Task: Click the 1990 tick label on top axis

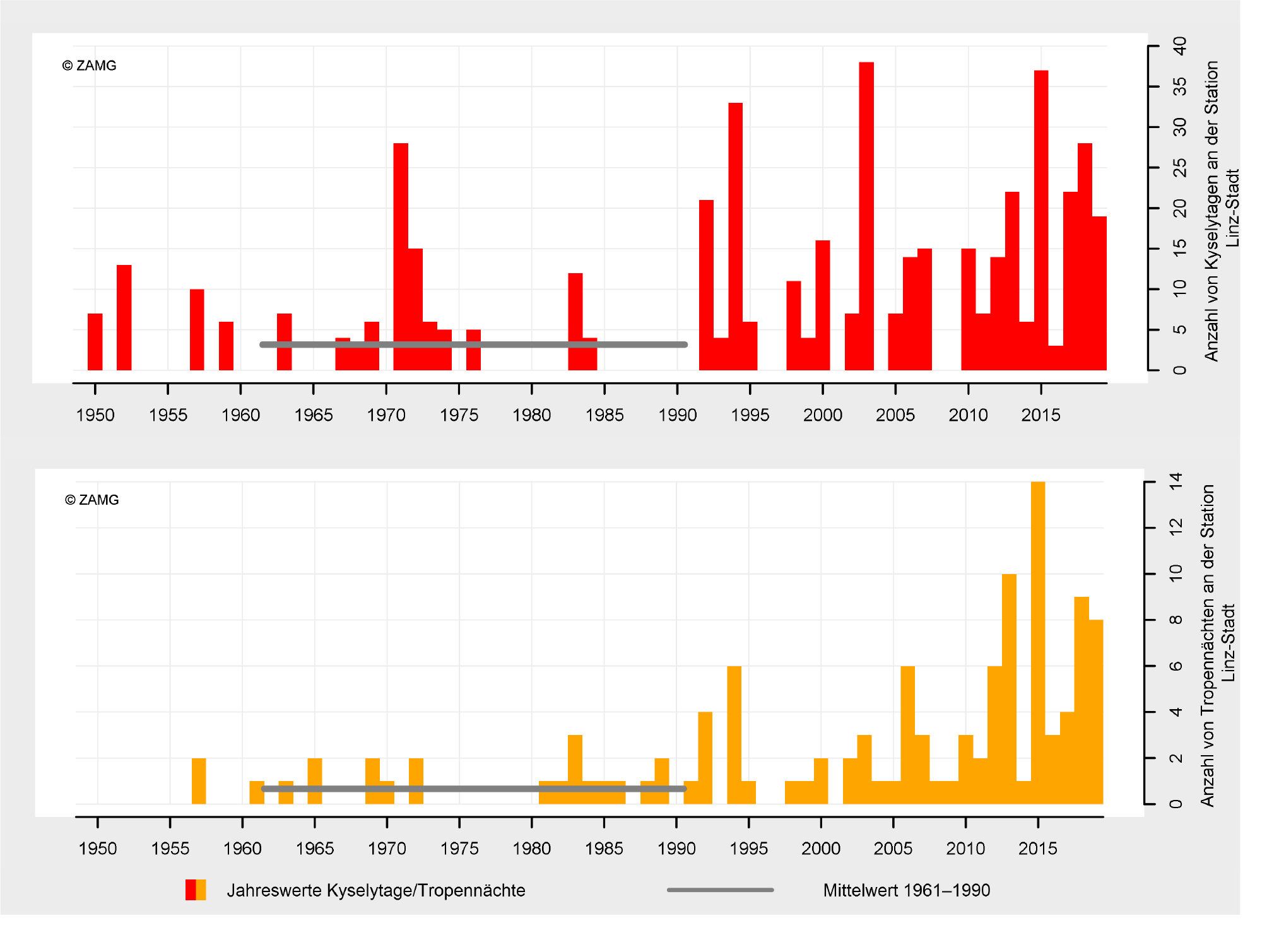Action: [677, 415]
